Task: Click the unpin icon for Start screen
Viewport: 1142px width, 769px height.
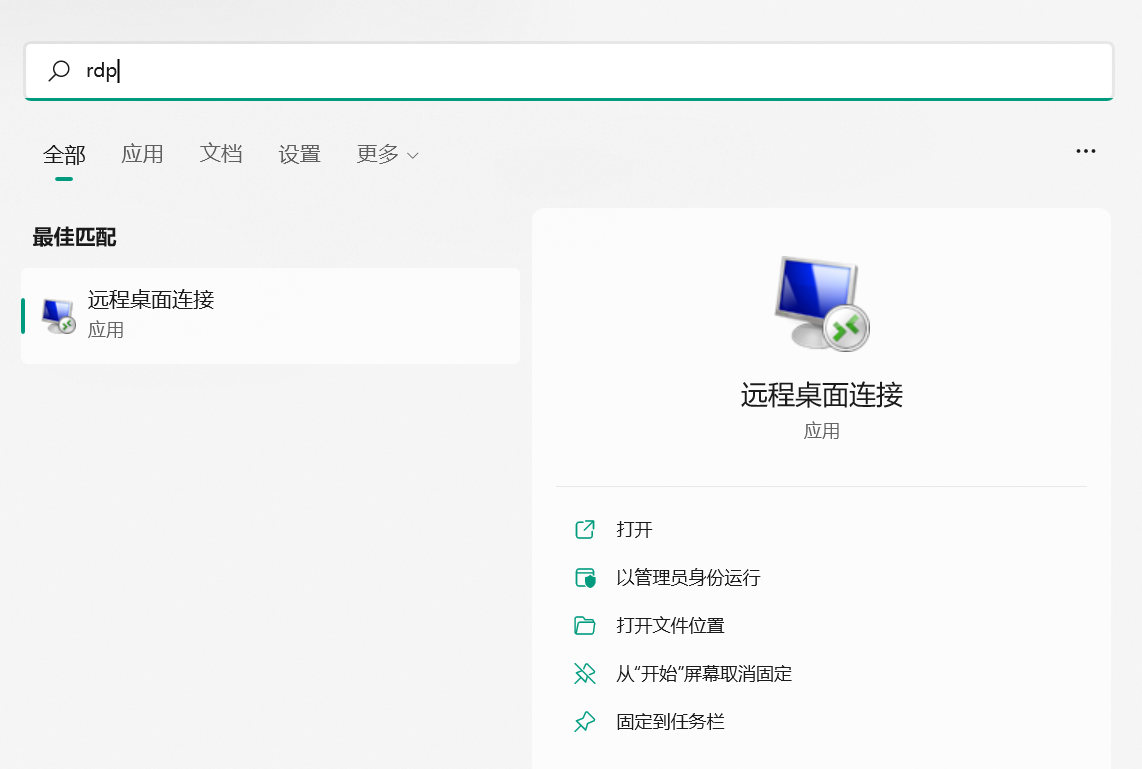Action: tap(585, 674)
